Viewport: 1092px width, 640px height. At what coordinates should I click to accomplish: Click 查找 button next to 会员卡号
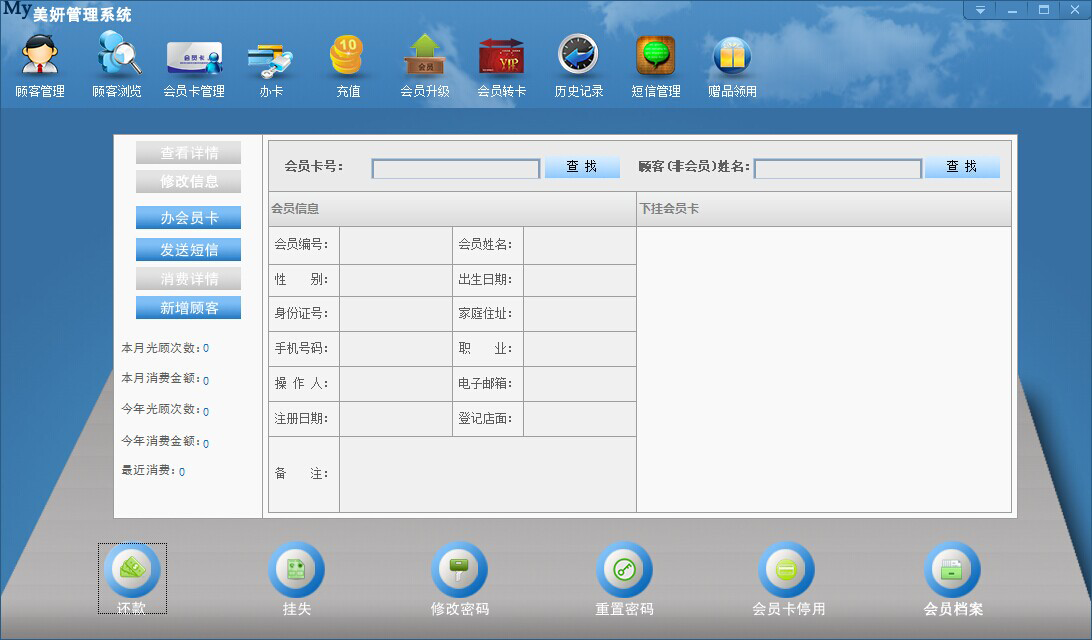582,166
